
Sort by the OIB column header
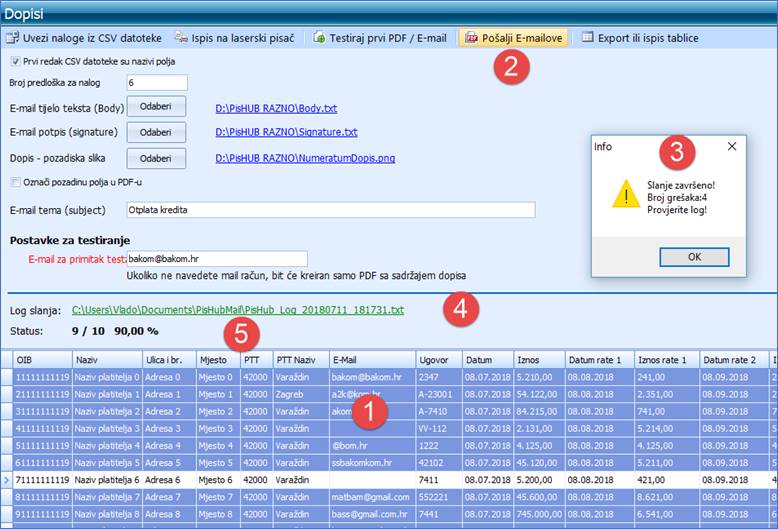click(43, 360)
